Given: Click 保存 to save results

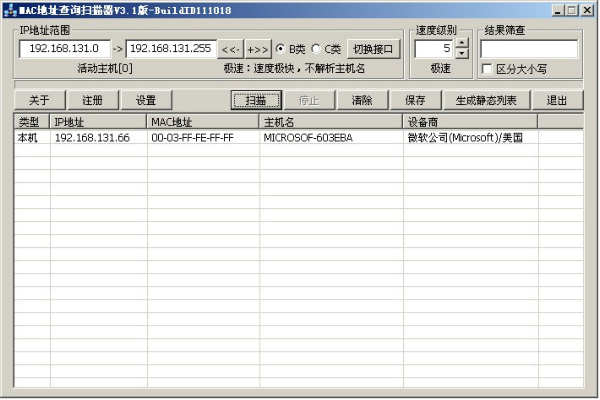Looking at the screenshot, I should [415, 100].
